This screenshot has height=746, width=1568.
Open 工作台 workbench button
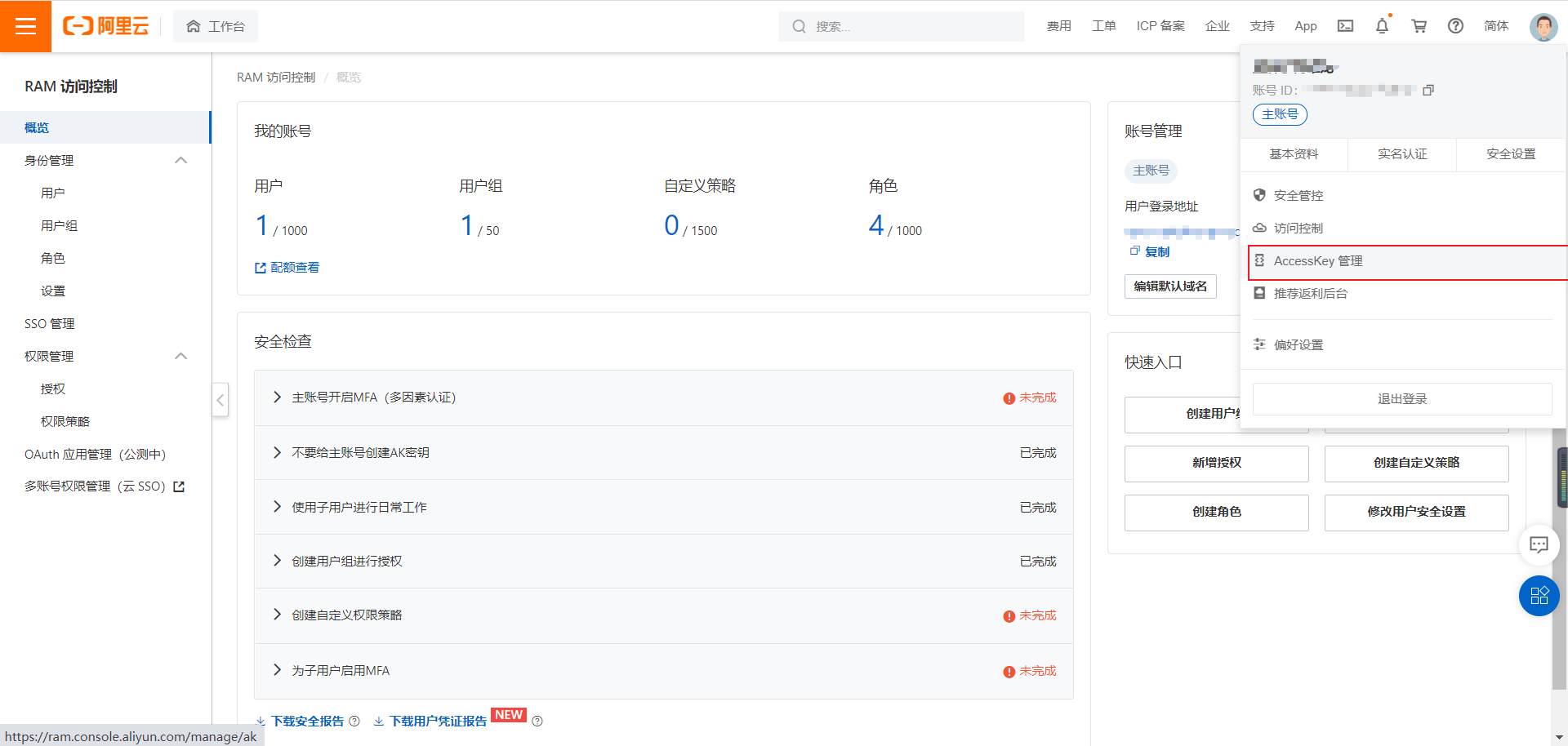[x=216, y=26]
